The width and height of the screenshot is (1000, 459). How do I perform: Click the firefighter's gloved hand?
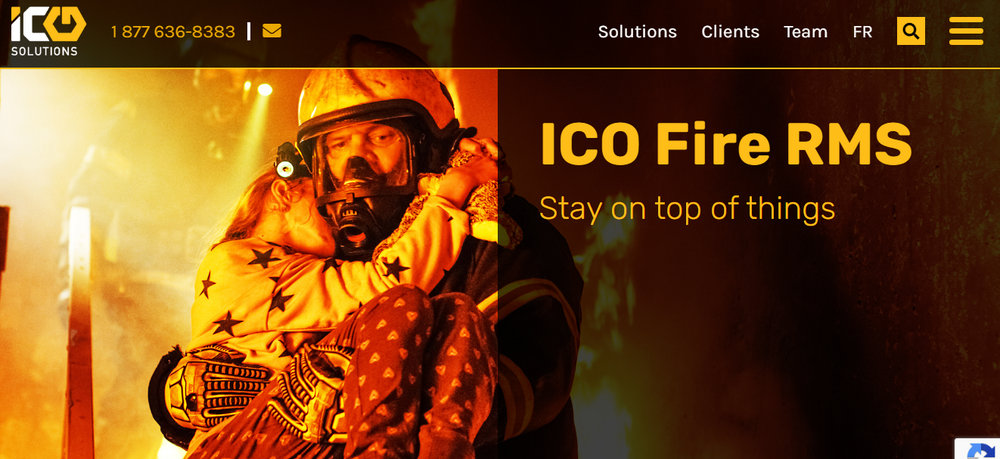[217, 386]
